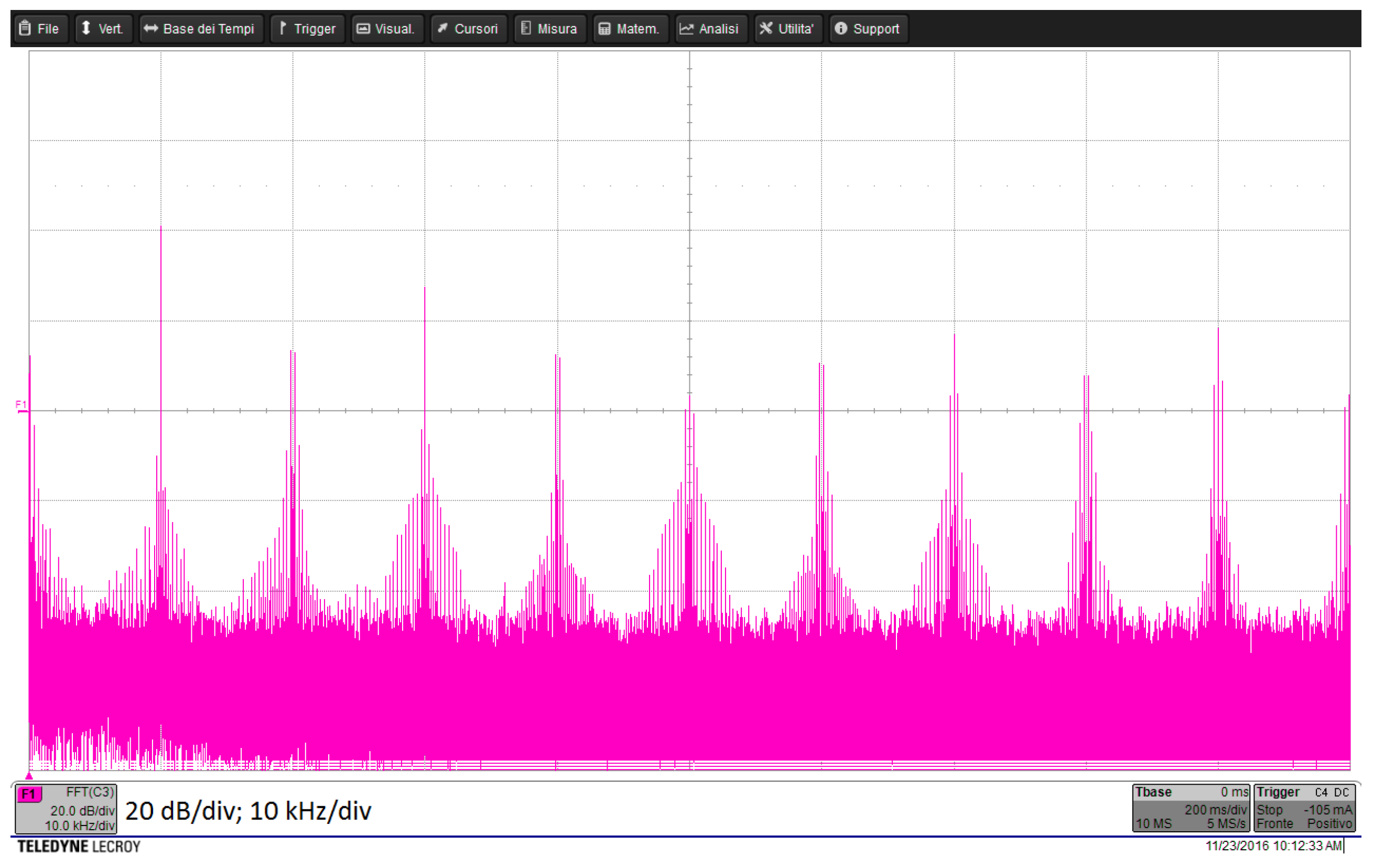Click the Teledyne LeCroy logo

tap(79, 847)
